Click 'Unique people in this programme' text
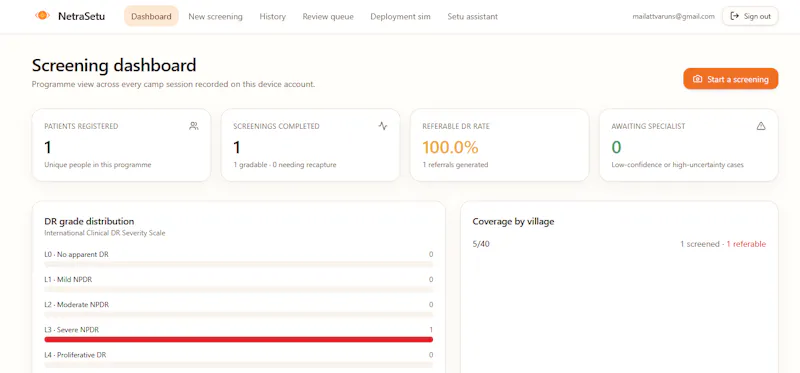The image size is (800, 373). [98, 165]
